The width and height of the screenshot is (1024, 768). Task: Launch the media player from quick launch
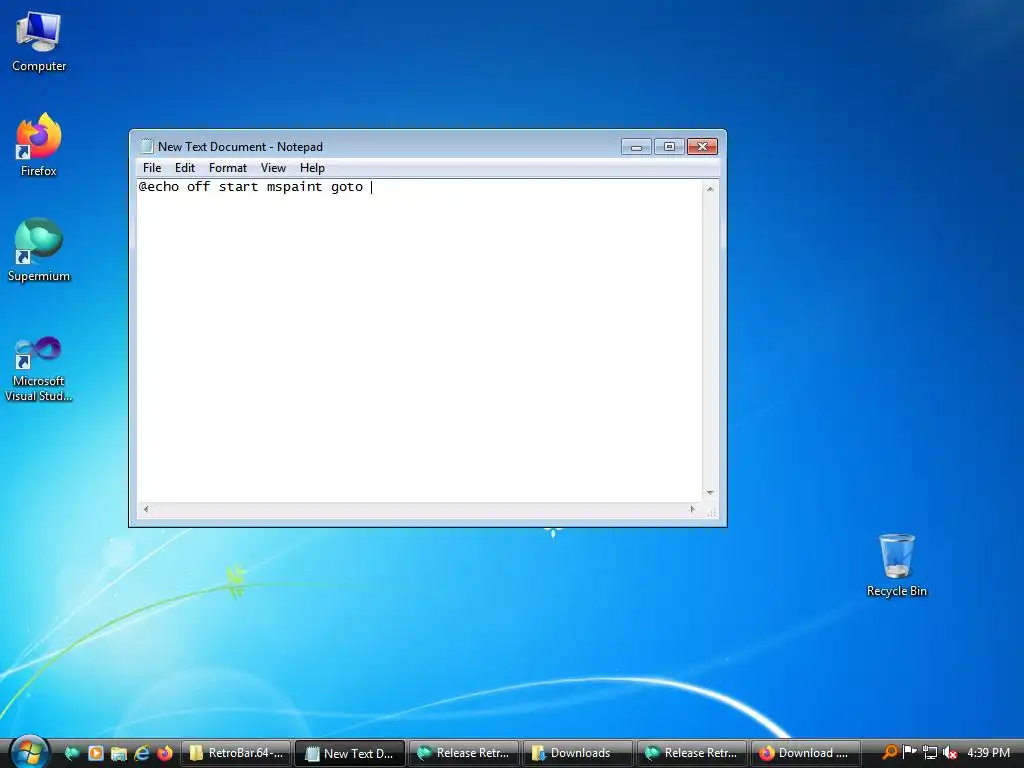click(95, 753)
